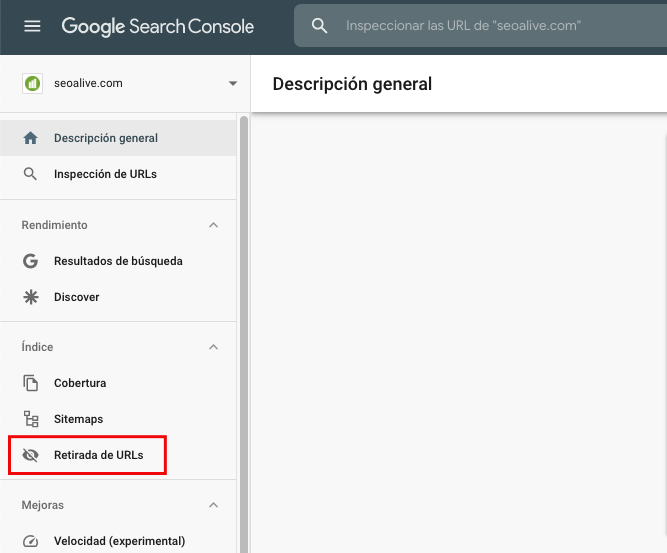Open the hamburger main menu
This screenshot has height=553, width=667.
pos(32,26)
